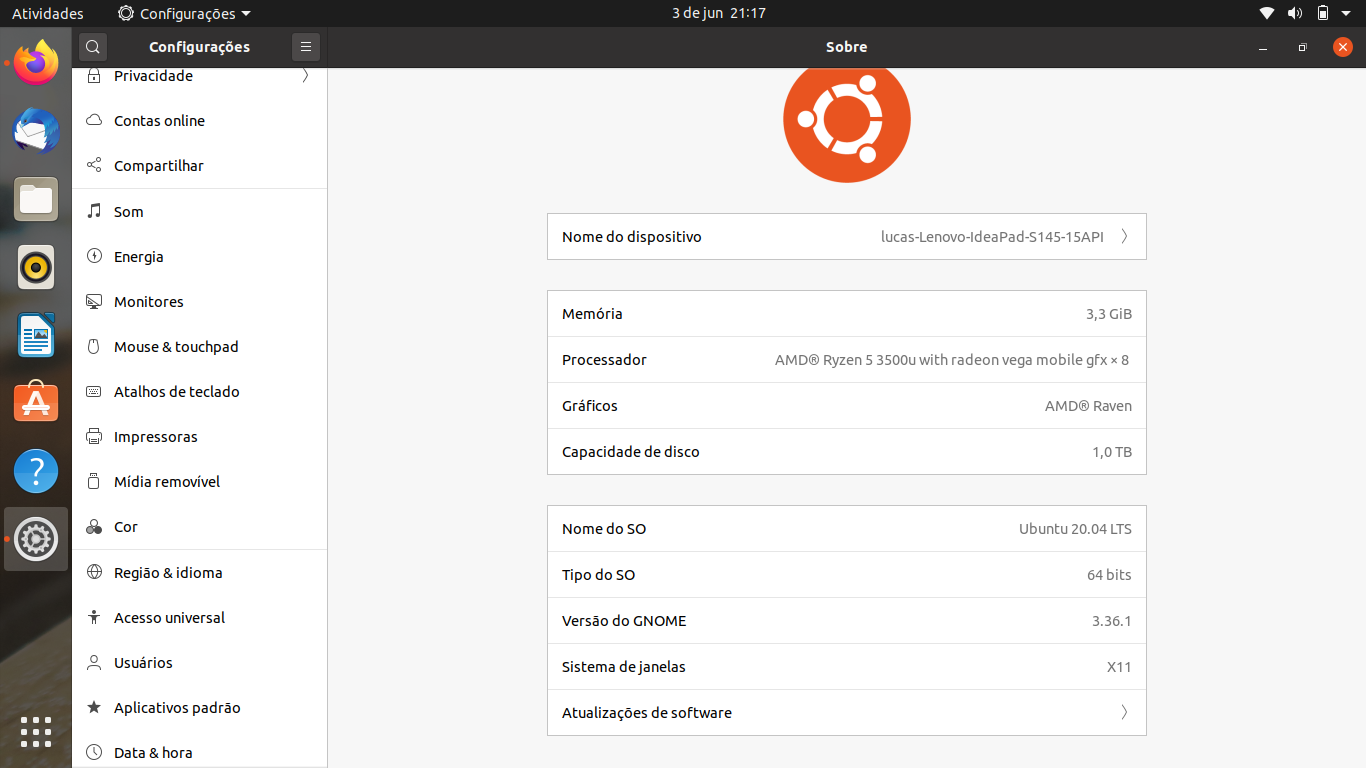Viewport: 1366px width, 768px height.
Task: Click the Ubuntu 20.04 LTS text
Action: tap(1075, 529)
